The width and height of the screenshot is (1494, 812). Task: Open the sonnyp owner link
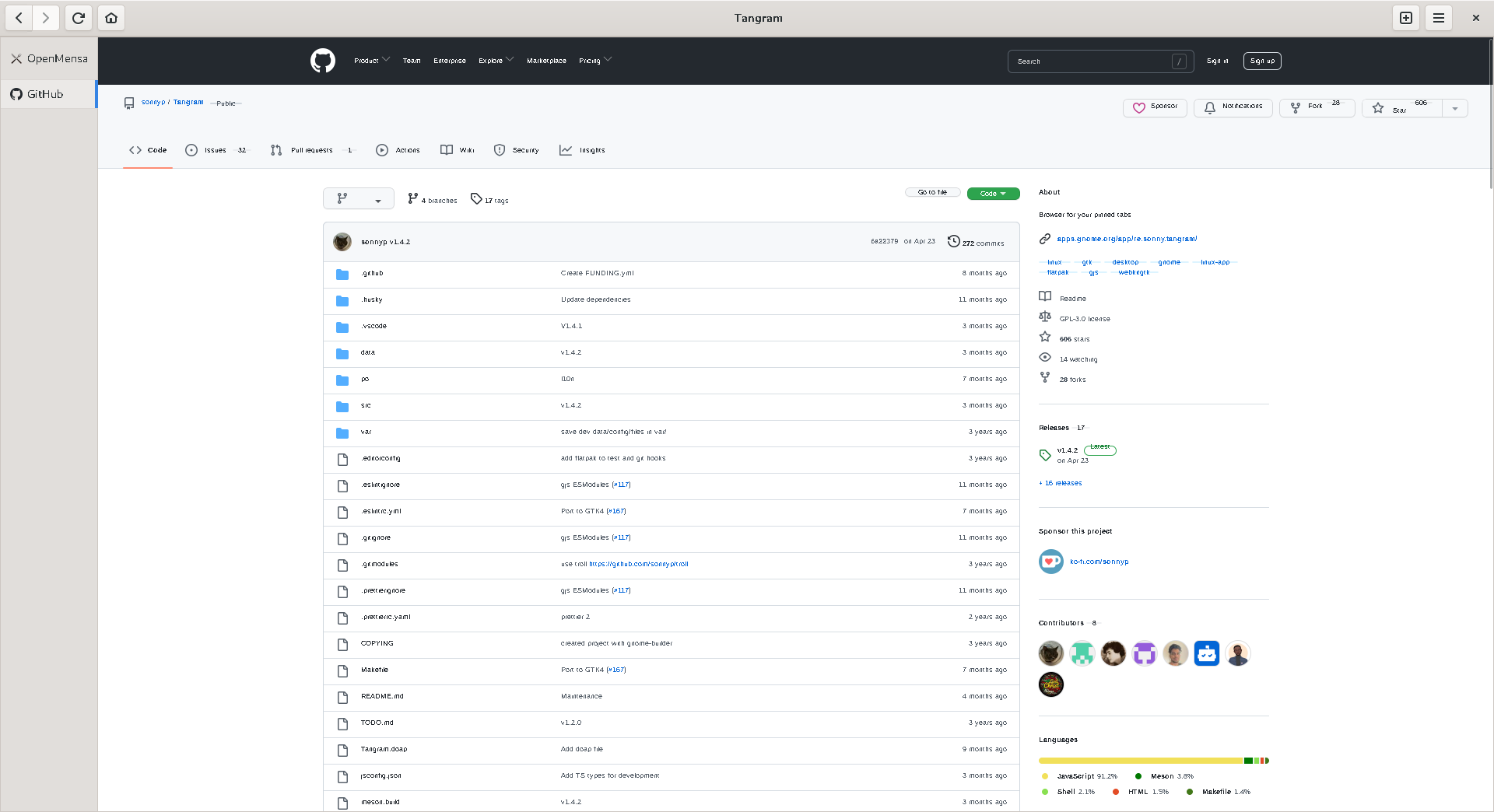click(153, 102)
